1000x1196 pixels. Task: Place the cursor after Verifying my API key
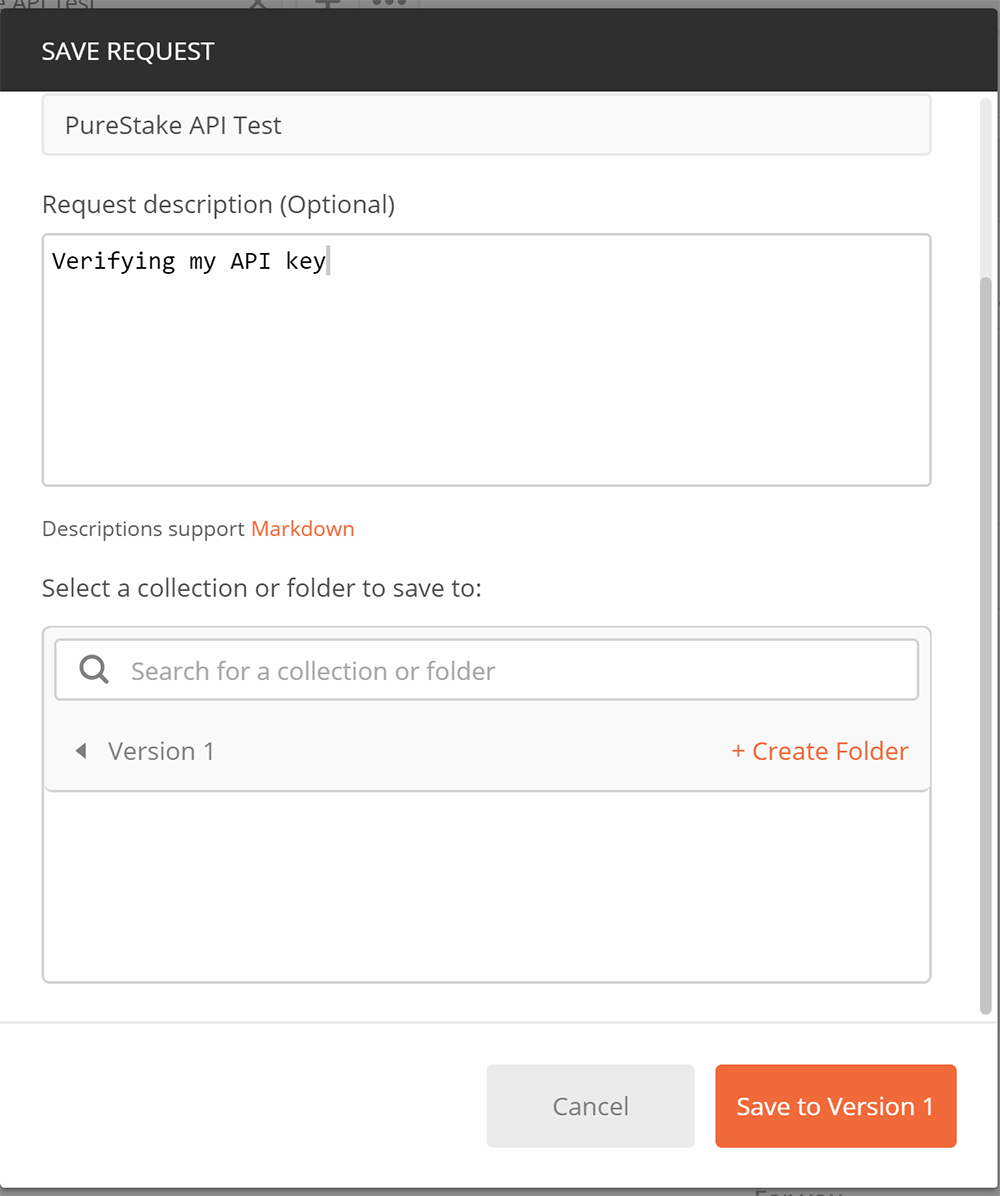coord(328,260)
